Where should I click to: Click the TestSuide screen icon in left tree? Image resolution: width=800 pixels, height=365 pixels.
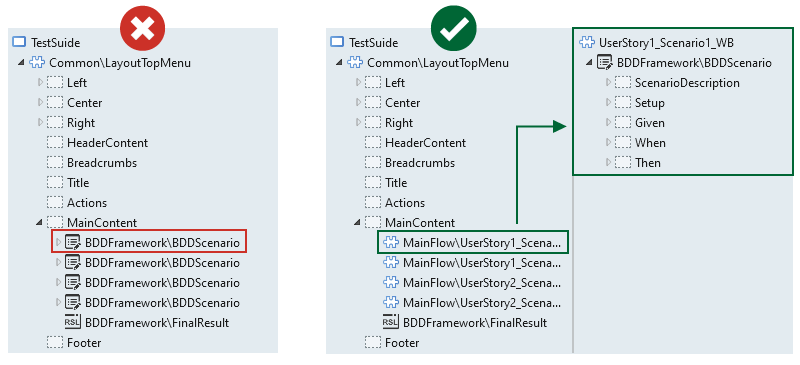[x=19, y=42]
